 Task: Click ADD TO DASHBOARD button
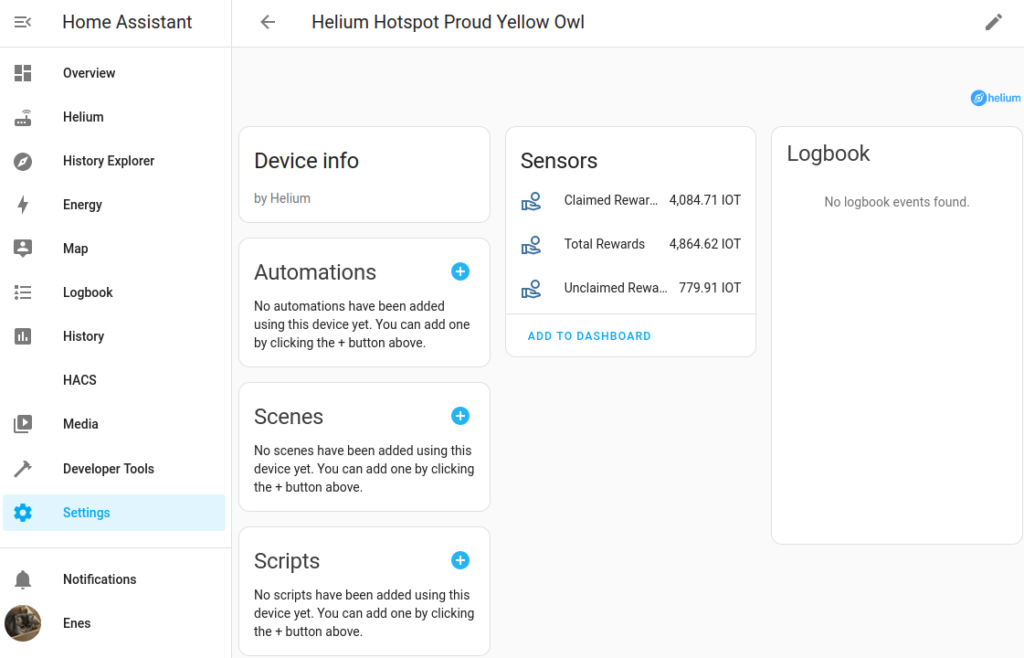tap(589, 336)
